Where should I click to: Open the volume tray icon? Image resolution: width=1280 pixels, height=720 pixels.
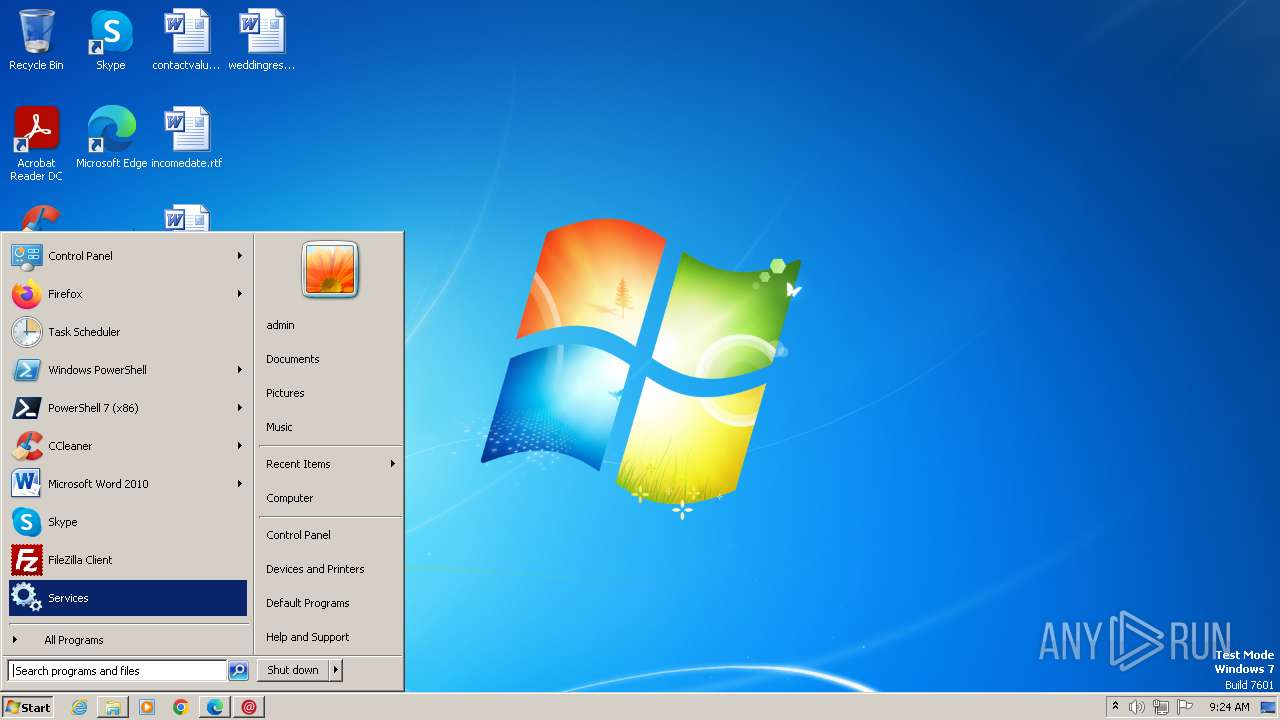1137,707
